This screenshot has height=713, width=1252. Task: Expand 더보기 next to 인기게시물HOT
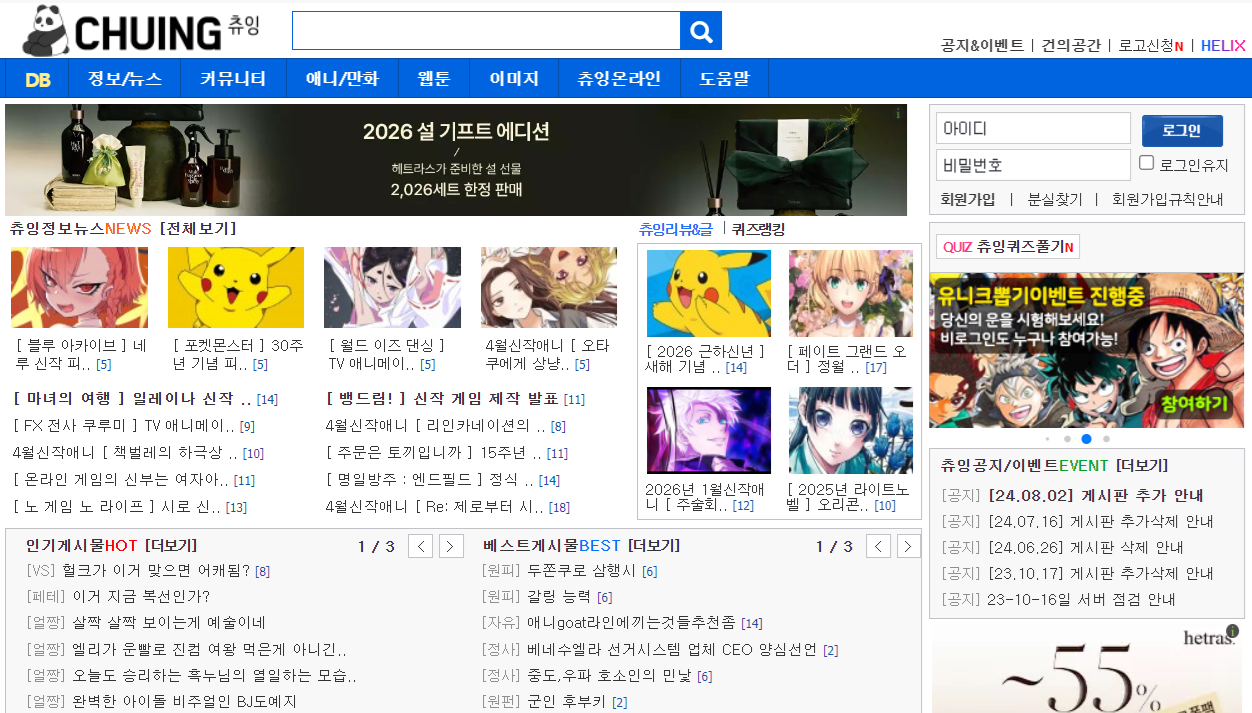click(171, 546)
